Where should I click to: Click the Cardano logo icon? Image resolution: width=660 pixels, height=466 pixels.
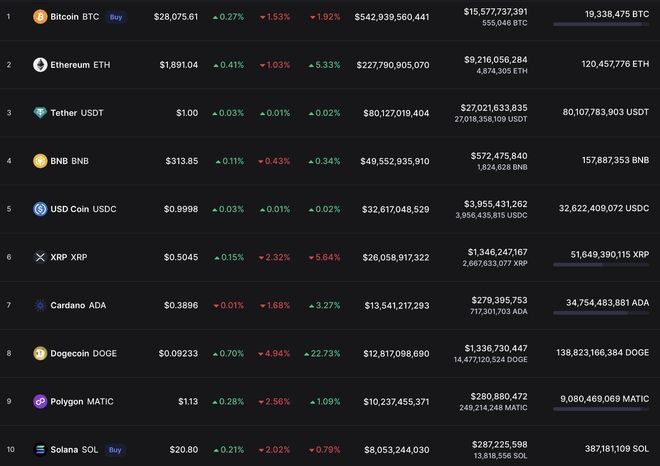40,305
